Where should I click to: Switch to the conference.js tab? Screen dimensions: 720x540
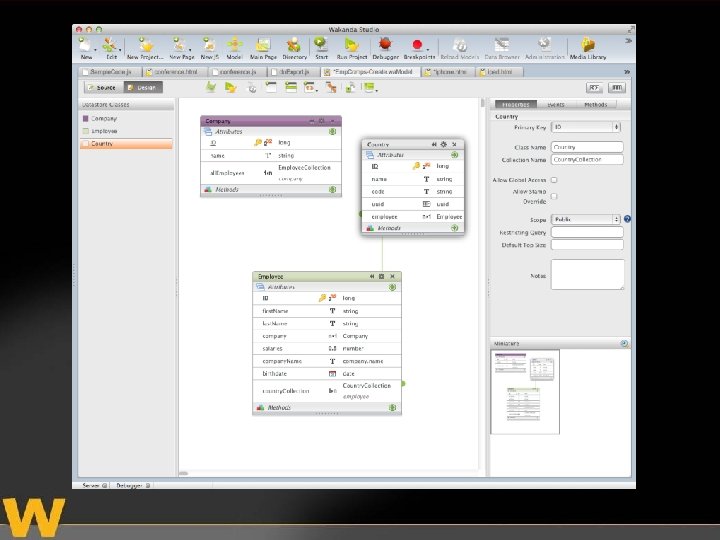pos(237,72)
